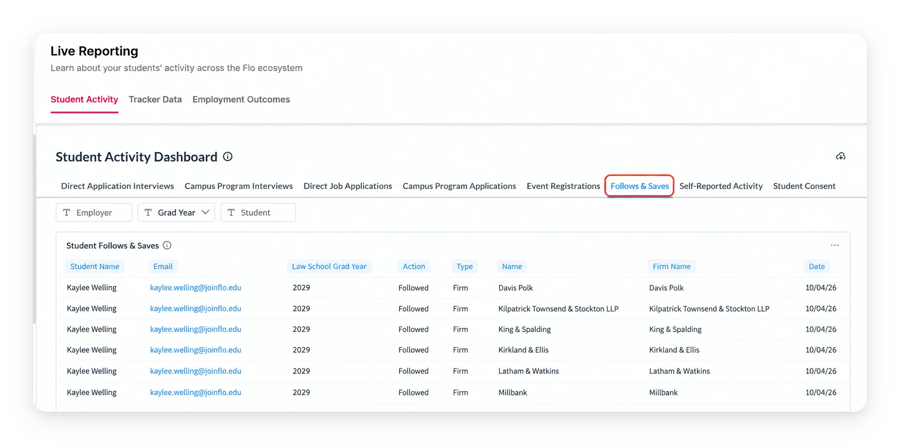The image size is (900, 445).
Task: Open info icon beside Student Activity Dashboard
Action: point(228,157)
